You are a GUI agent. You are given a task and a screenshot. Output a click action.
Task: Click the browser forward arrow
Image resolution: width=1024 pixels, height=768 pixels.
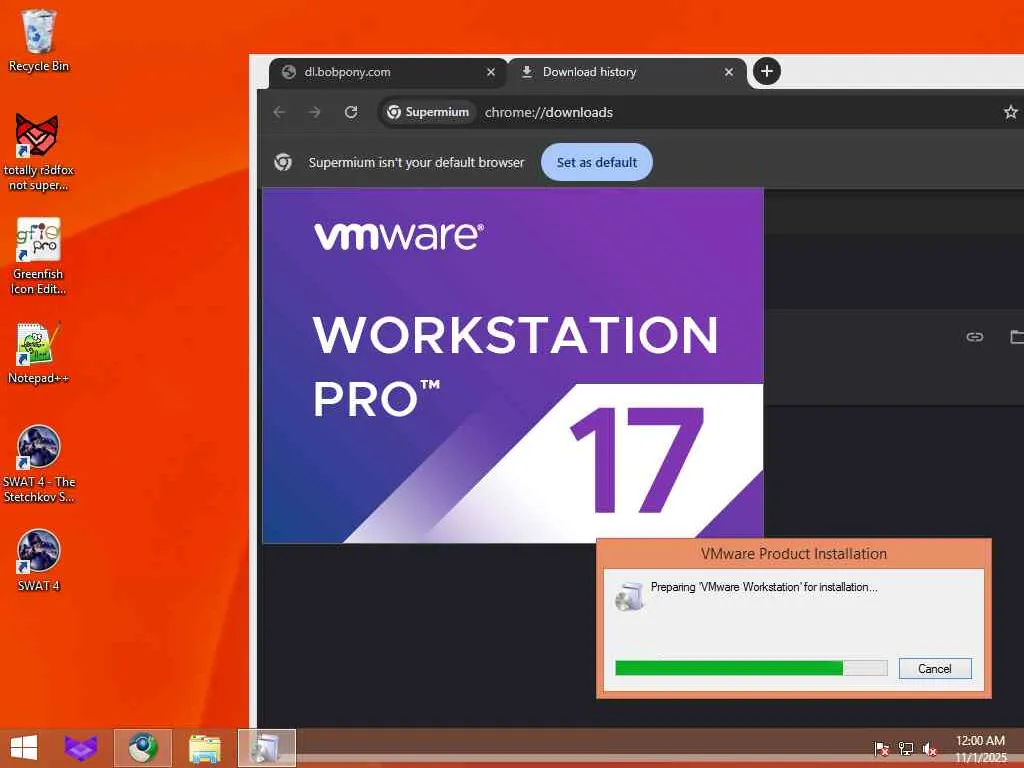pyautogui.click(x=315, y=112)
